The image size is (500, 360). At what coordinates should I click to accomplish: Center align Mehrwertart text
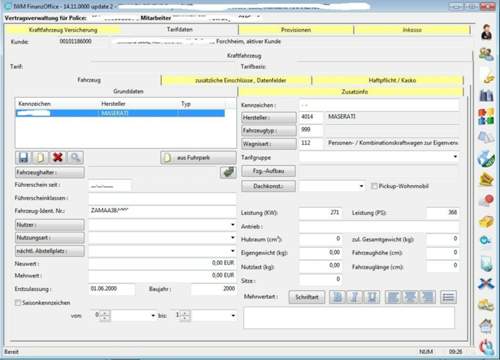410,297
